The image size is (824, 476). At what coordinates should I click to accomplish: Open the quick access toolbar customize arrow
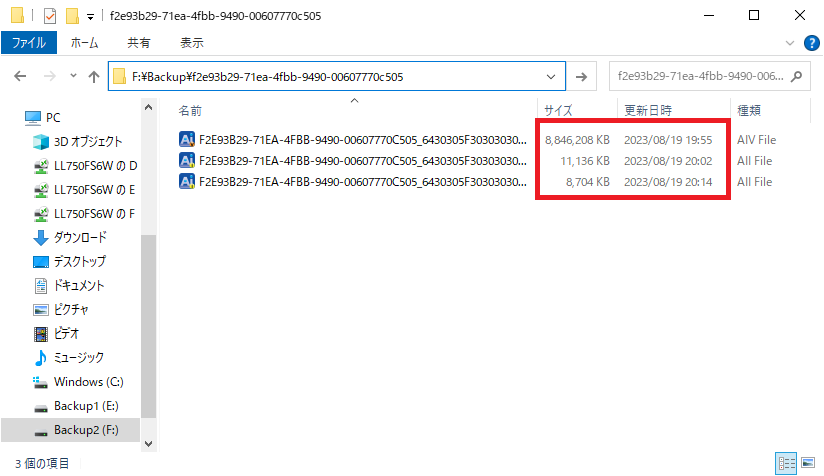(90, 17)
